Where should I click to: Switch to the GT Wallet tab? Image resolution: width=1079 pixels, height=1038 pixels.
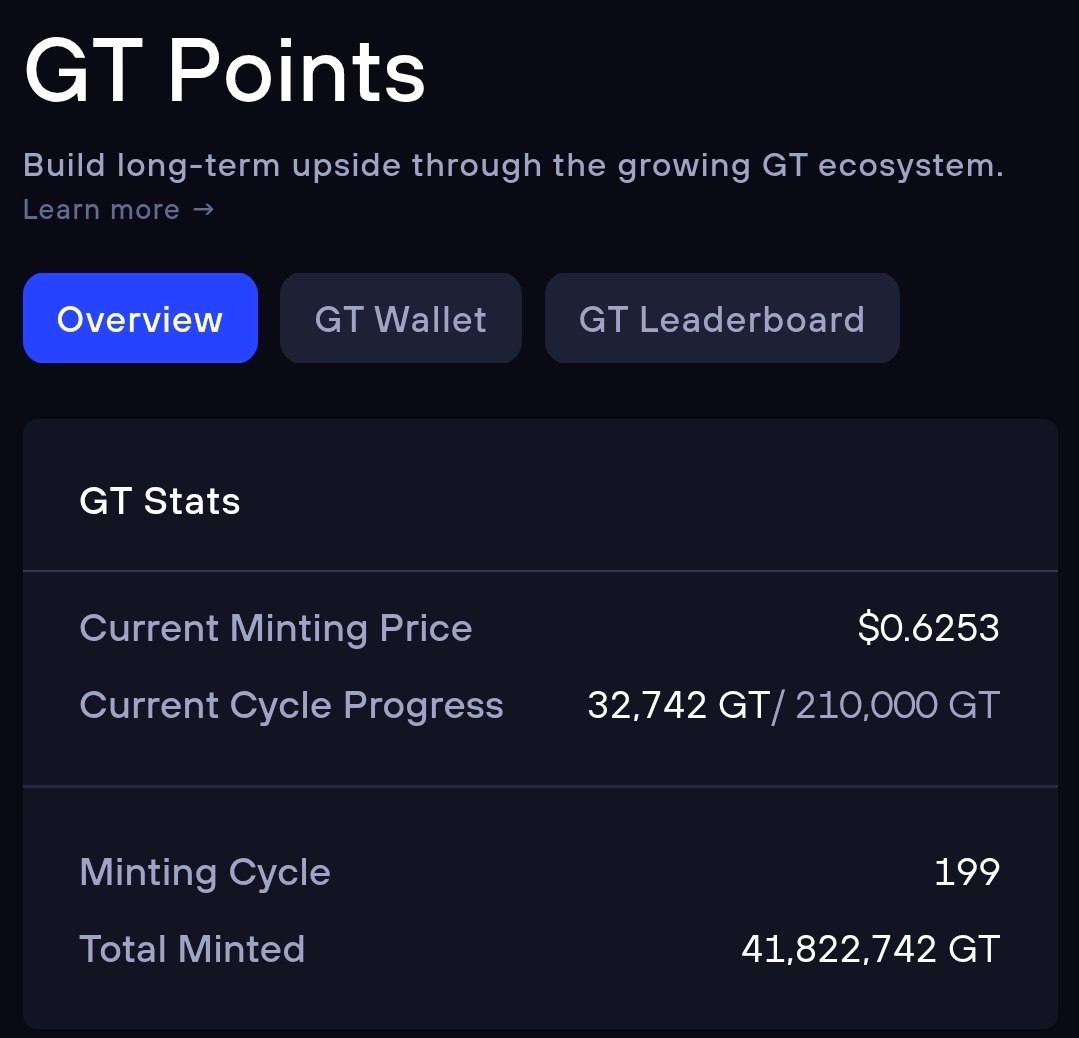pyautogui.click(x=400, y=318)
